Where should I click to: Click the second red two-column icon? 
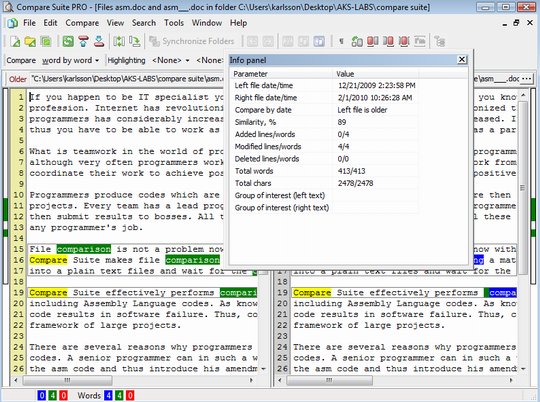point(388,42)
